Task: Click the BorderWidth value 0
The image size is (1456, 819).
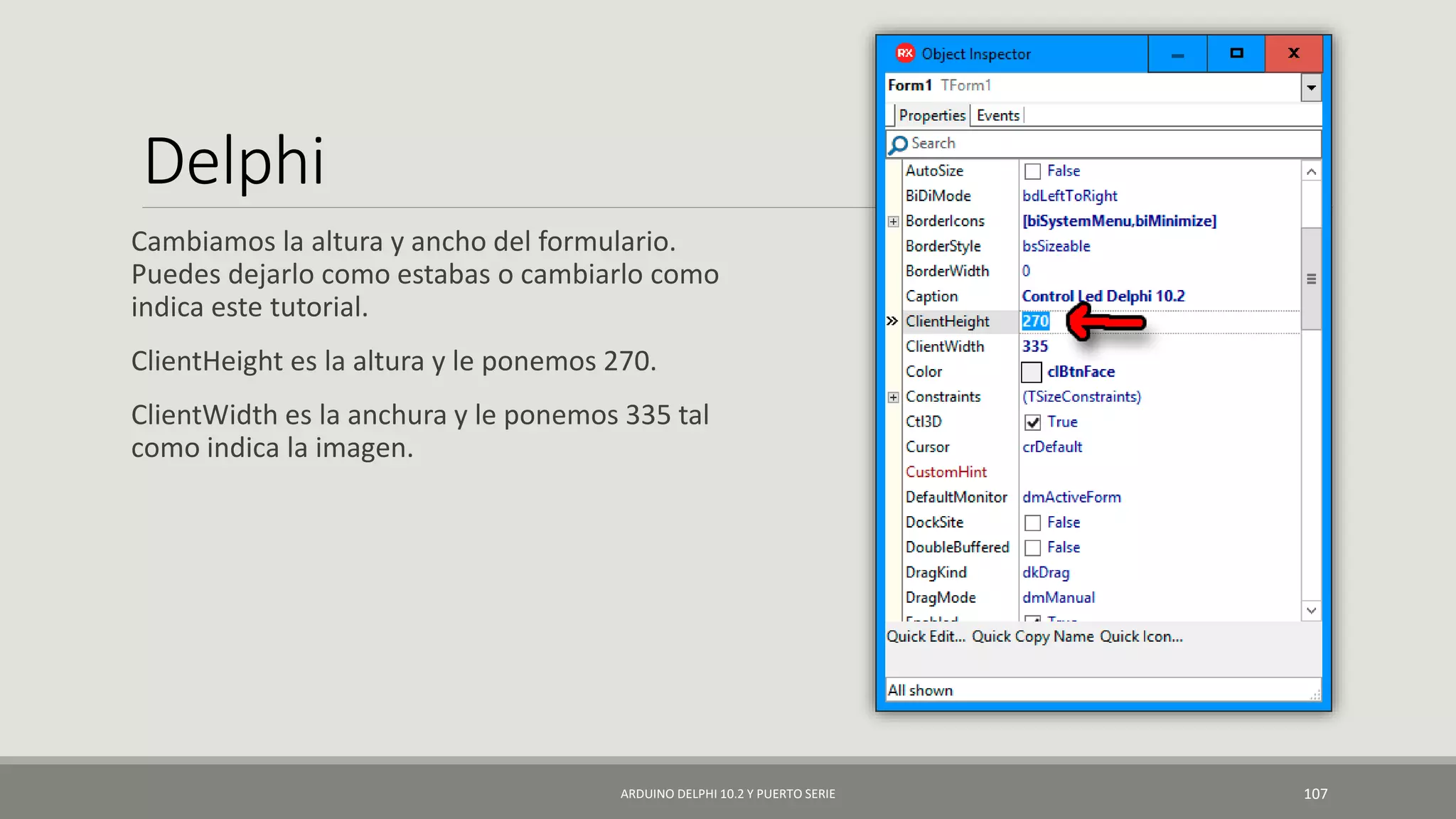Action: (x=1026, y=271)
